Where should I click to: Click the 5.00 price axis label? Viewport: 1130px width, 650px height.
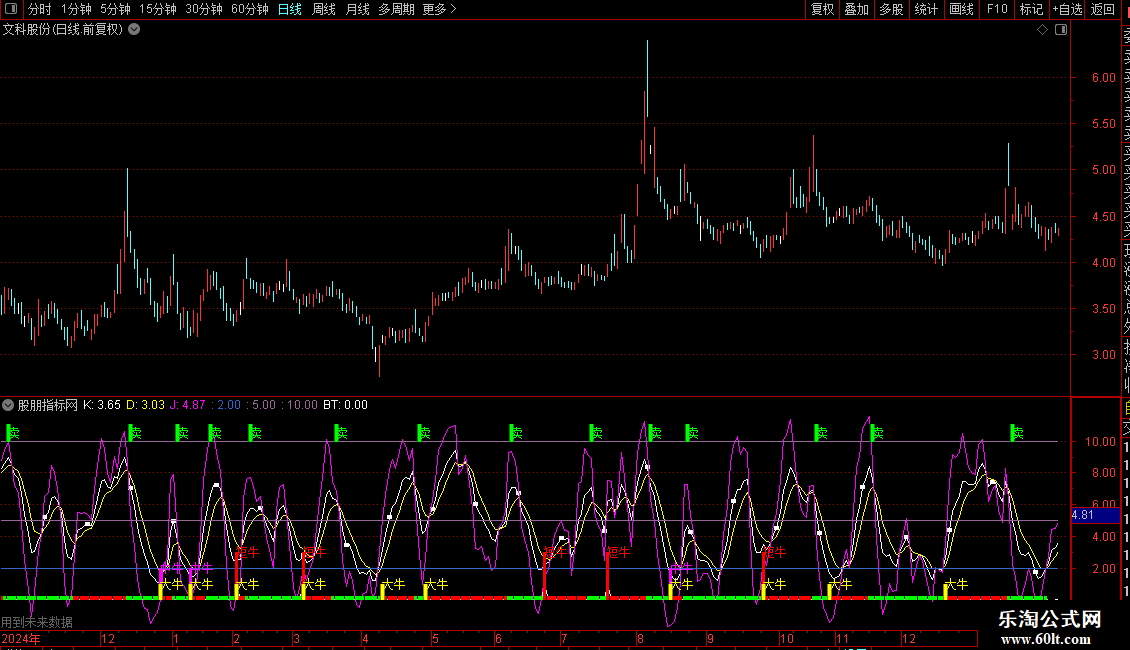pos(1103,170)
